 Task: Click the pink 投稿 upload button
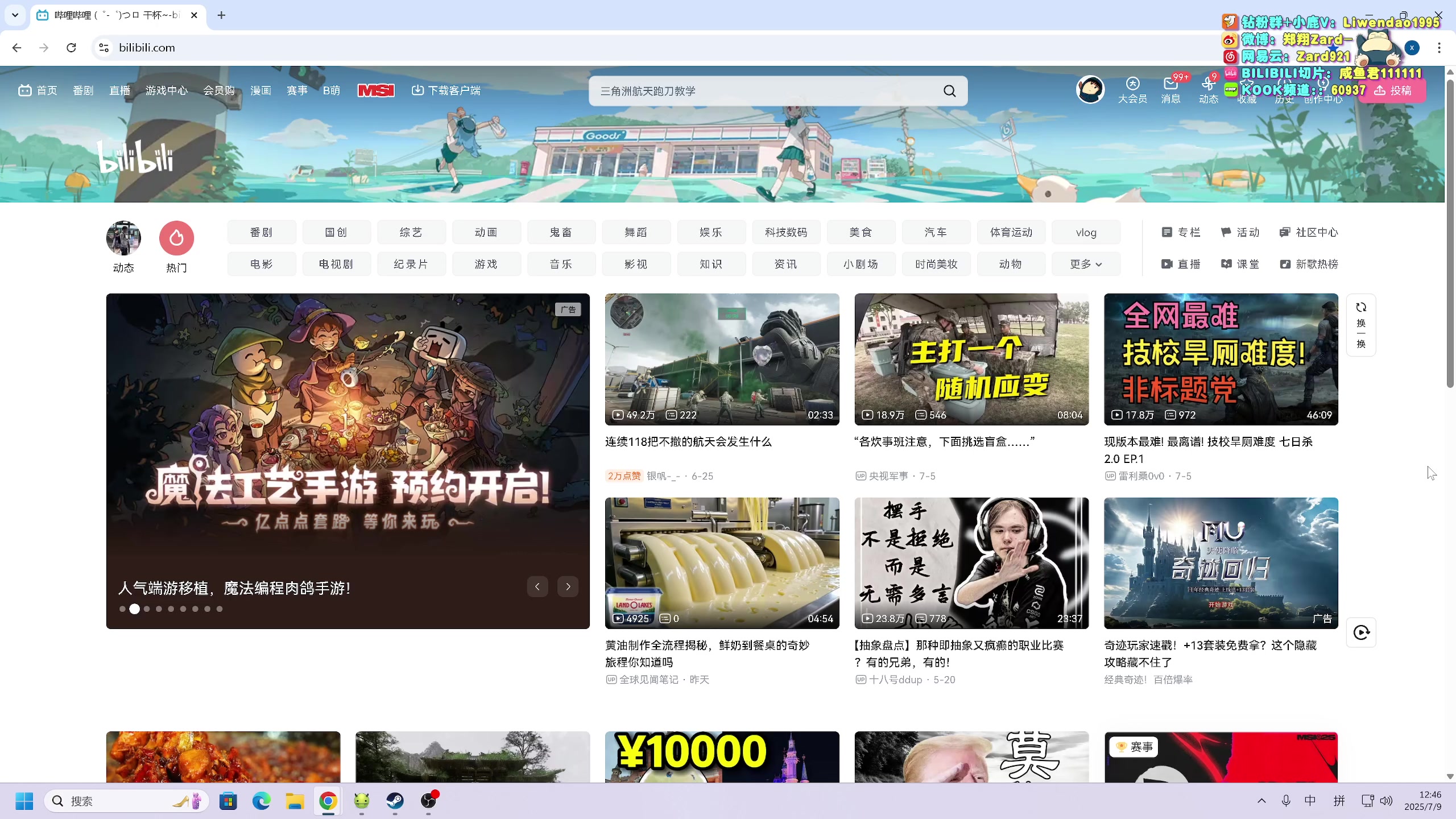pyautogui.click(x=1393, y=90)
